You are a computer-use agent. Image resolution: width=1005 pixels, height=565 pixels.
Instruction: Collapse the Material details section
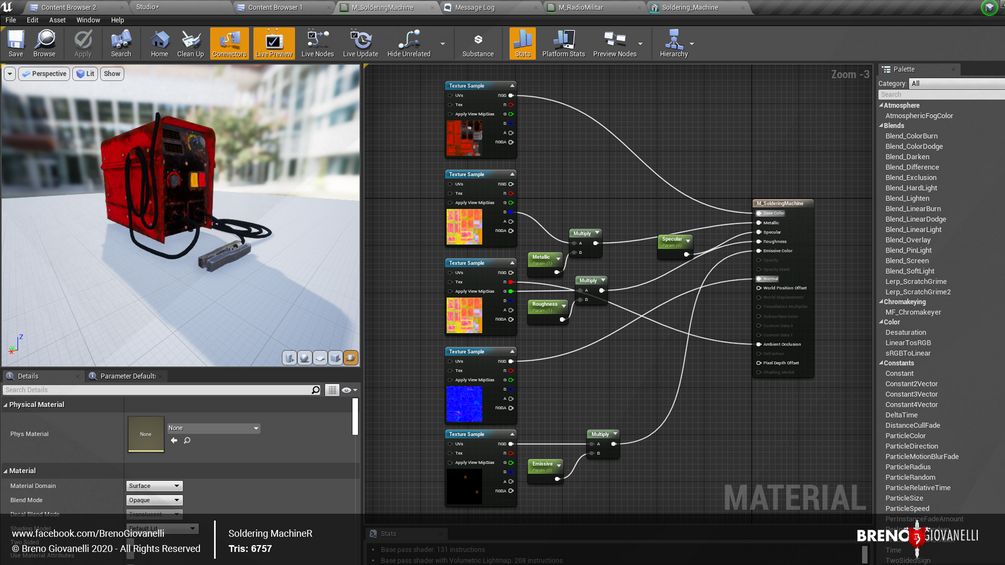point(6,471)
